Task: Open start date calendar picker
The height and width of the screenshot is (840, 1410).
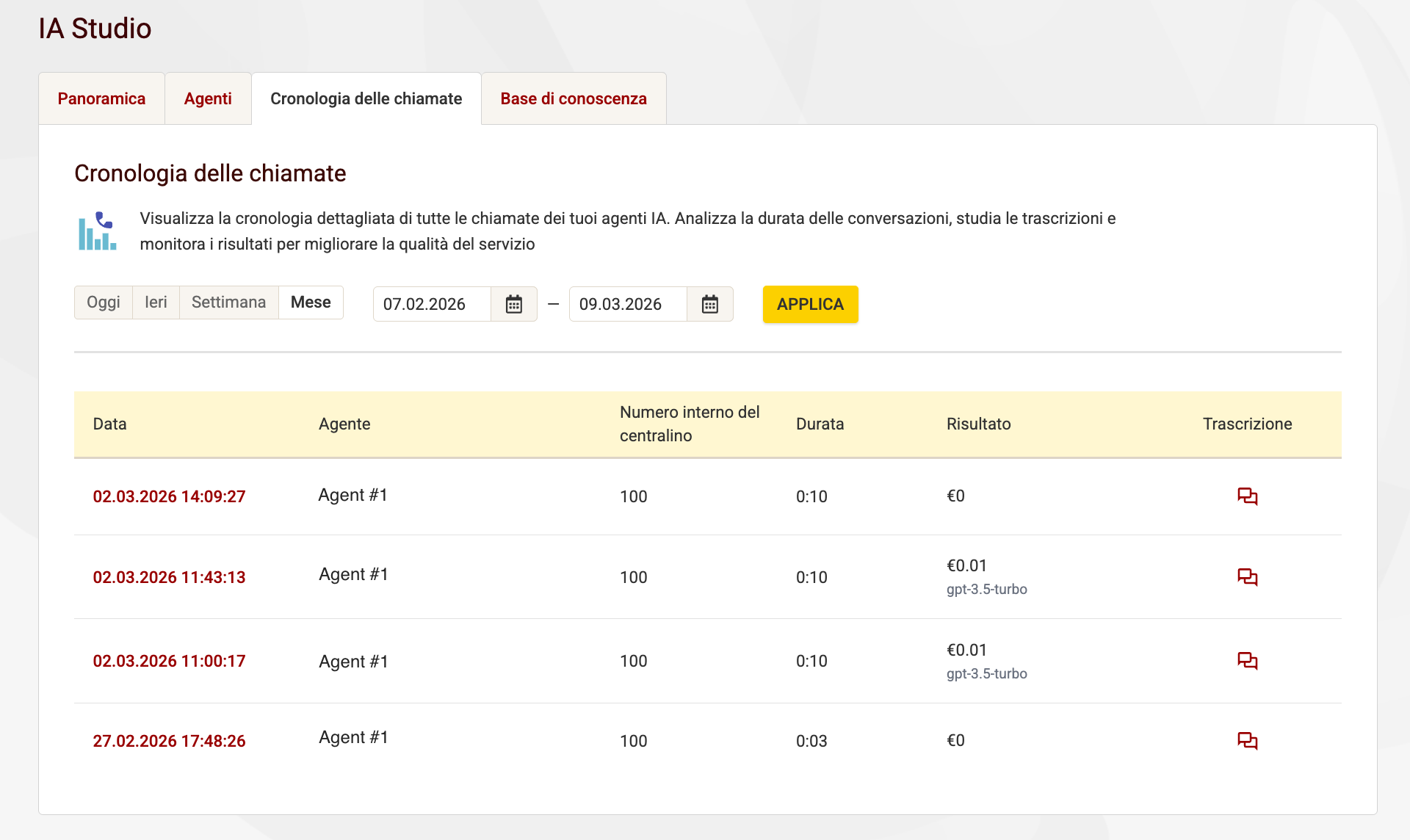Action: coord(513,304)
